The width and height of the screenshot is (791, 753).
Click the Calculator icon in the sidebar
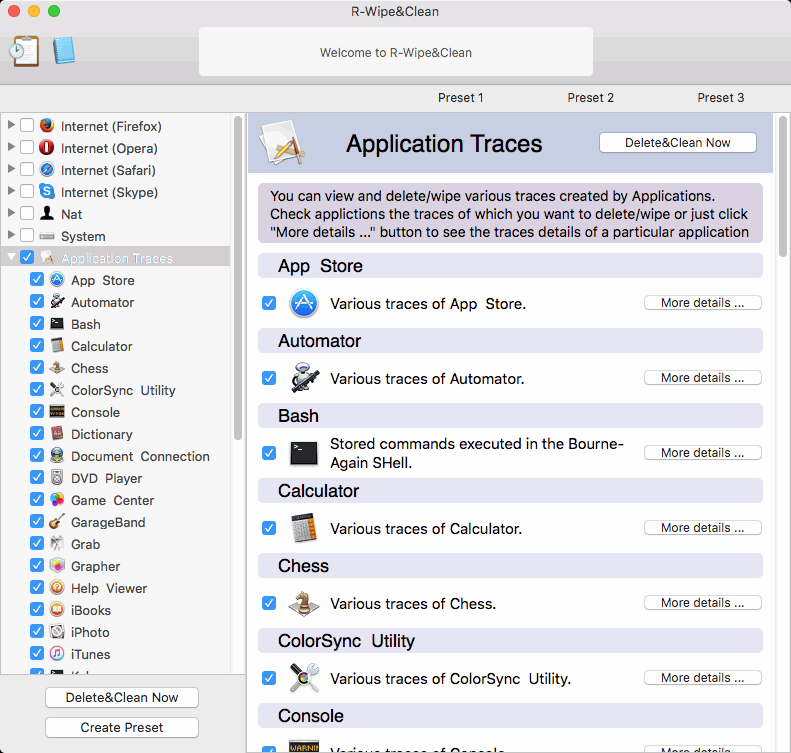click(57, 345)
